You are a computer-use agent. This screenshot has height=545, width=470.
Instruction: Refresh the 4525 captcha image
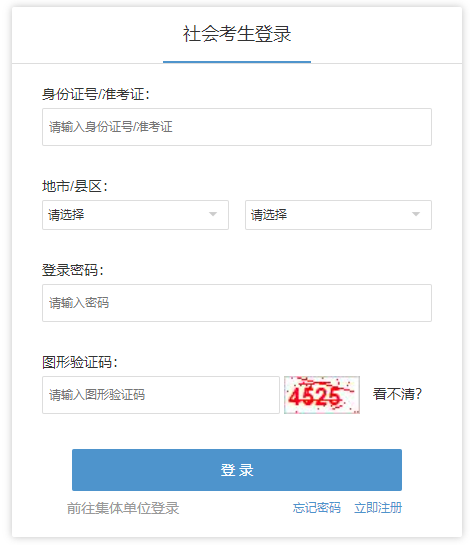(x=322, y=395)
